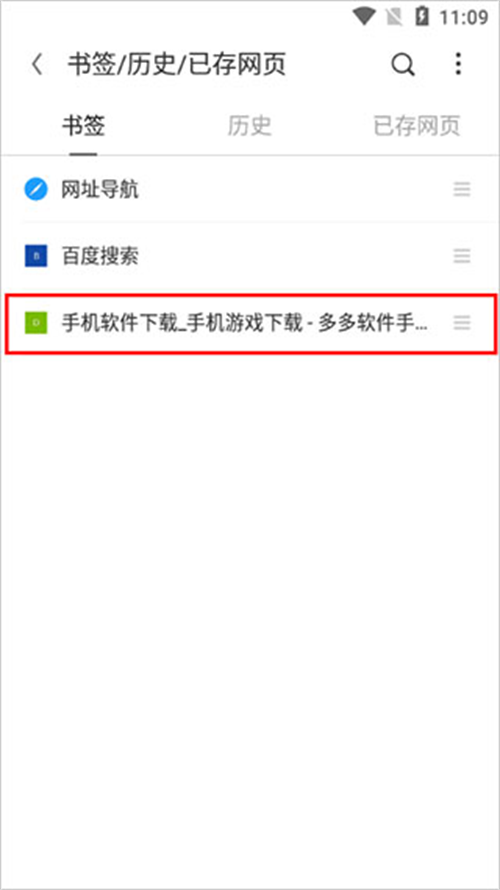This screenshot has width=500, height=890.
Task: Open the 网址导航 bookmark
Action: tap(250, 190)
